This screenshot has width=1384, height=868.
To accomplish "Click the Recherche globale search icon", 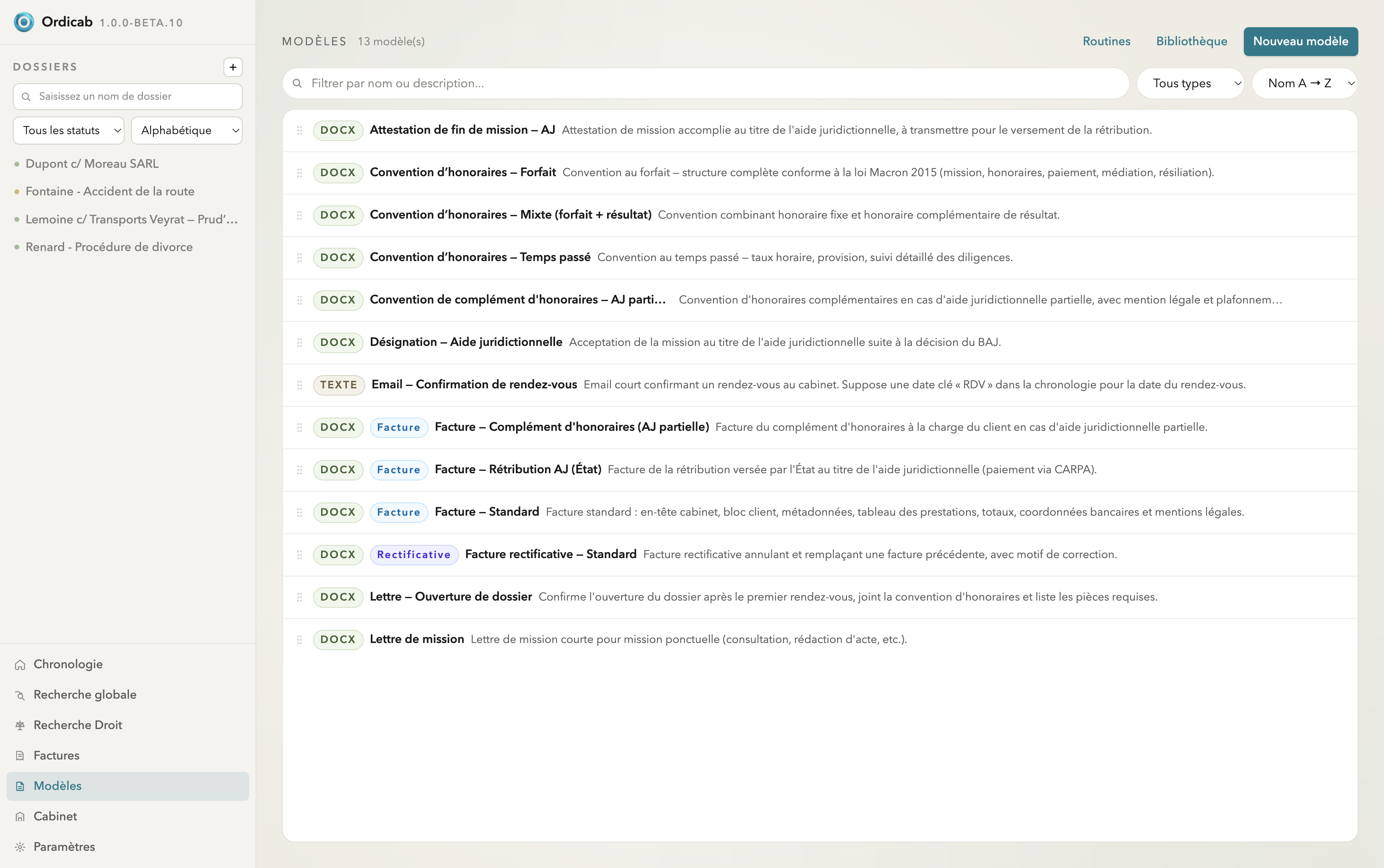I will (20, 695).
